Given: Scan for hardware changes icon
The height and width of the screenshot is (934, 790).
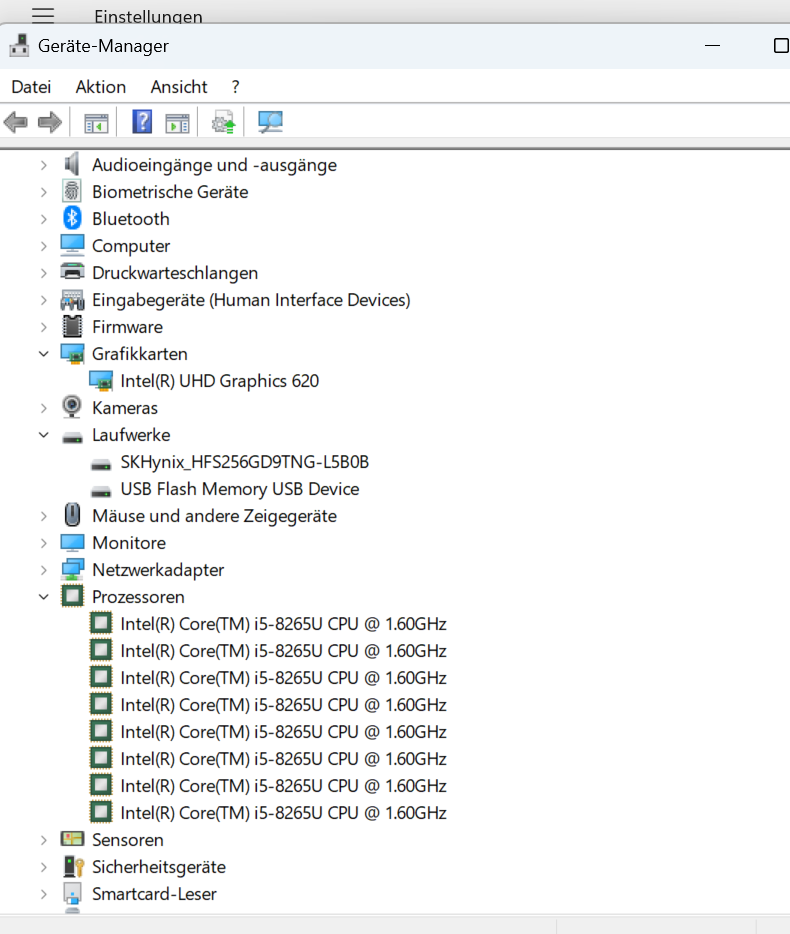Looking at the screenshot, I should click(x=270, y=122).
